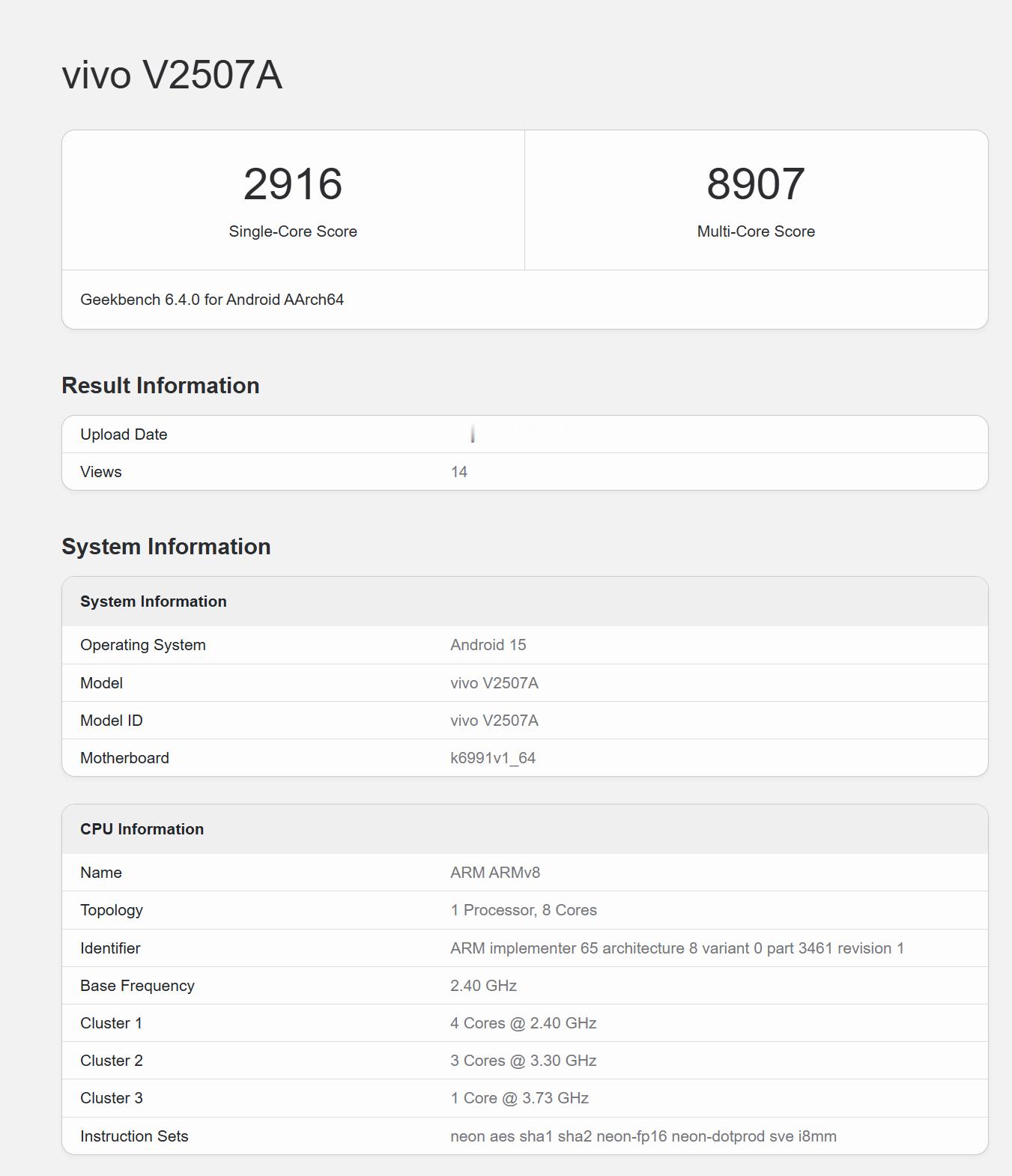
Task: Click the vivo V2507A page title
Action: pyautogui.click(x=172, y=75)
